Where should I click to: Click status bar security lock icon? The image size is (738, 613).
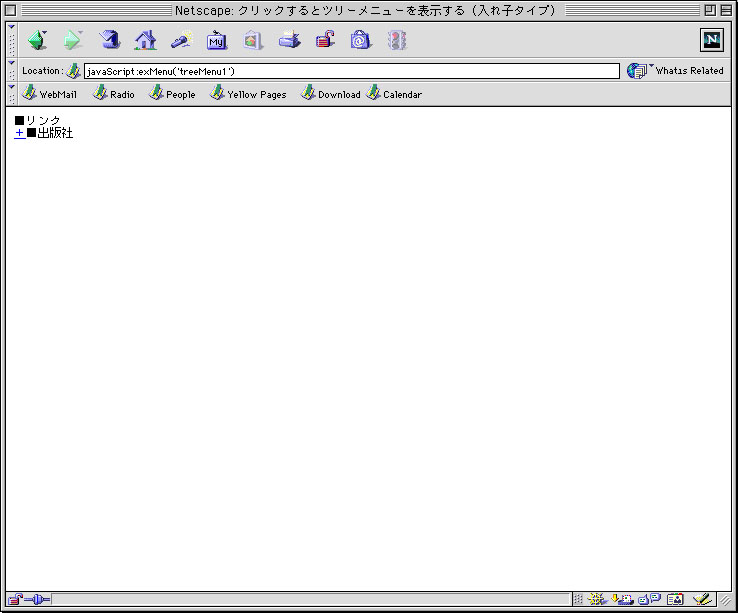click(15, 599)
